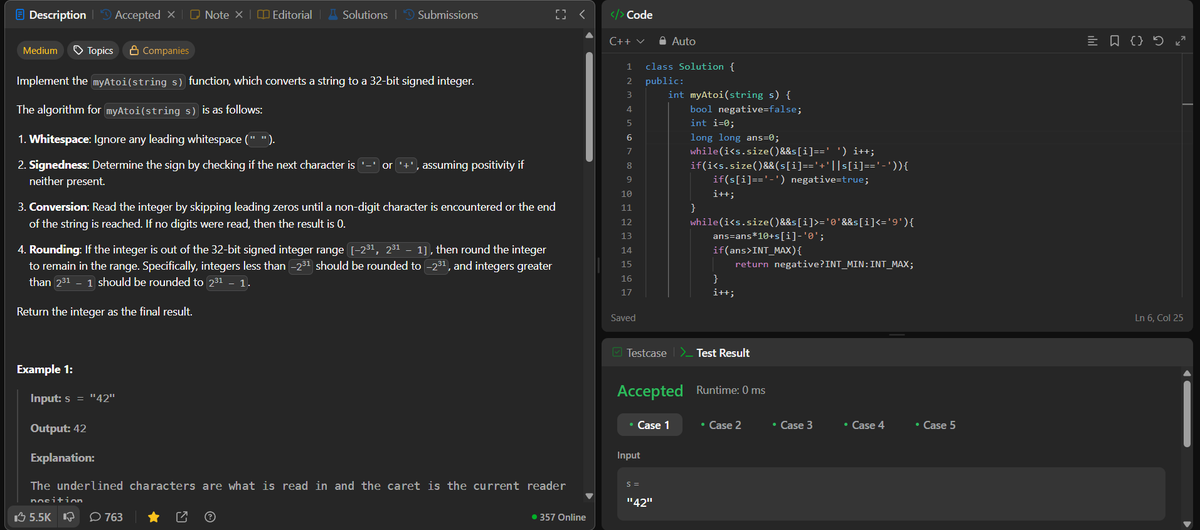
Task: Like the problem via thumbs-up 5.5K
Action: coord(33,517)
